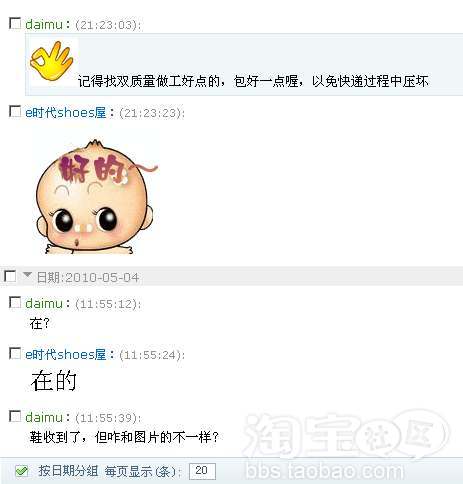Open daimu username at 11:55:39
Viewport: 463px width, 484px height.
(x=44, y=417)
